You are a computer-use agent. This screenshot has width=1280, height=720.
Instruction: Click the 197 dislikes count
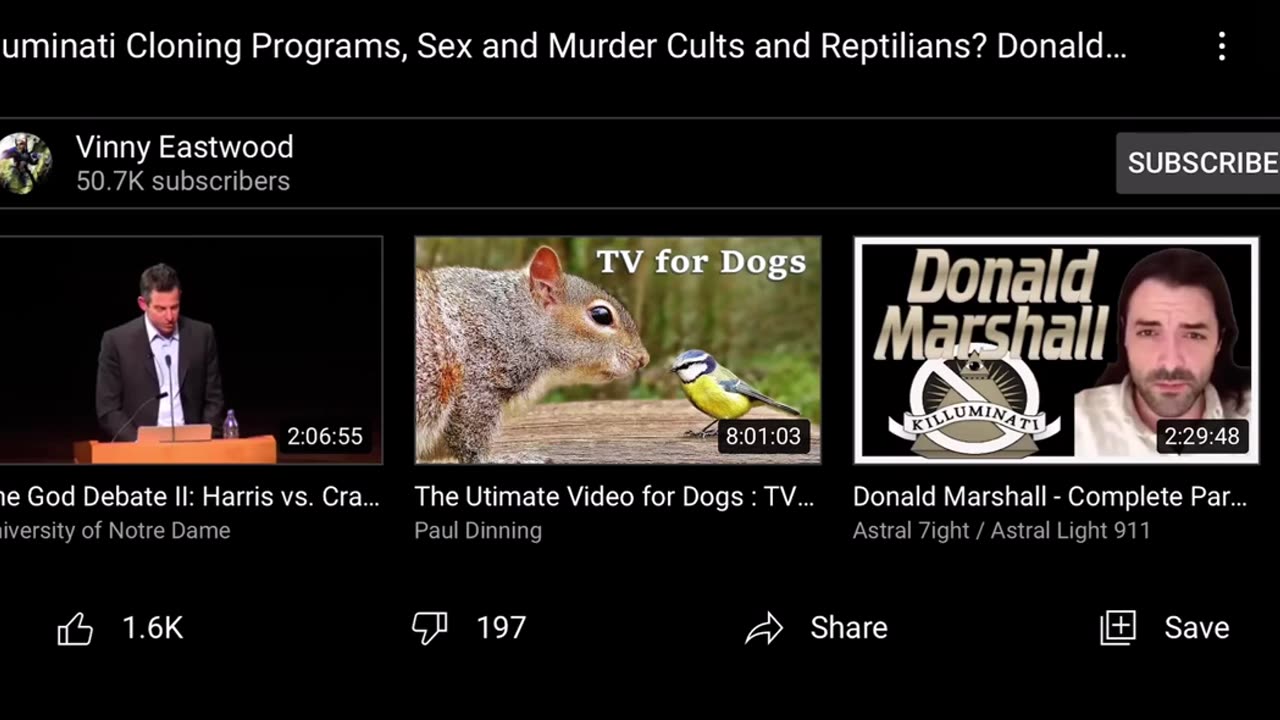(501, 628)
